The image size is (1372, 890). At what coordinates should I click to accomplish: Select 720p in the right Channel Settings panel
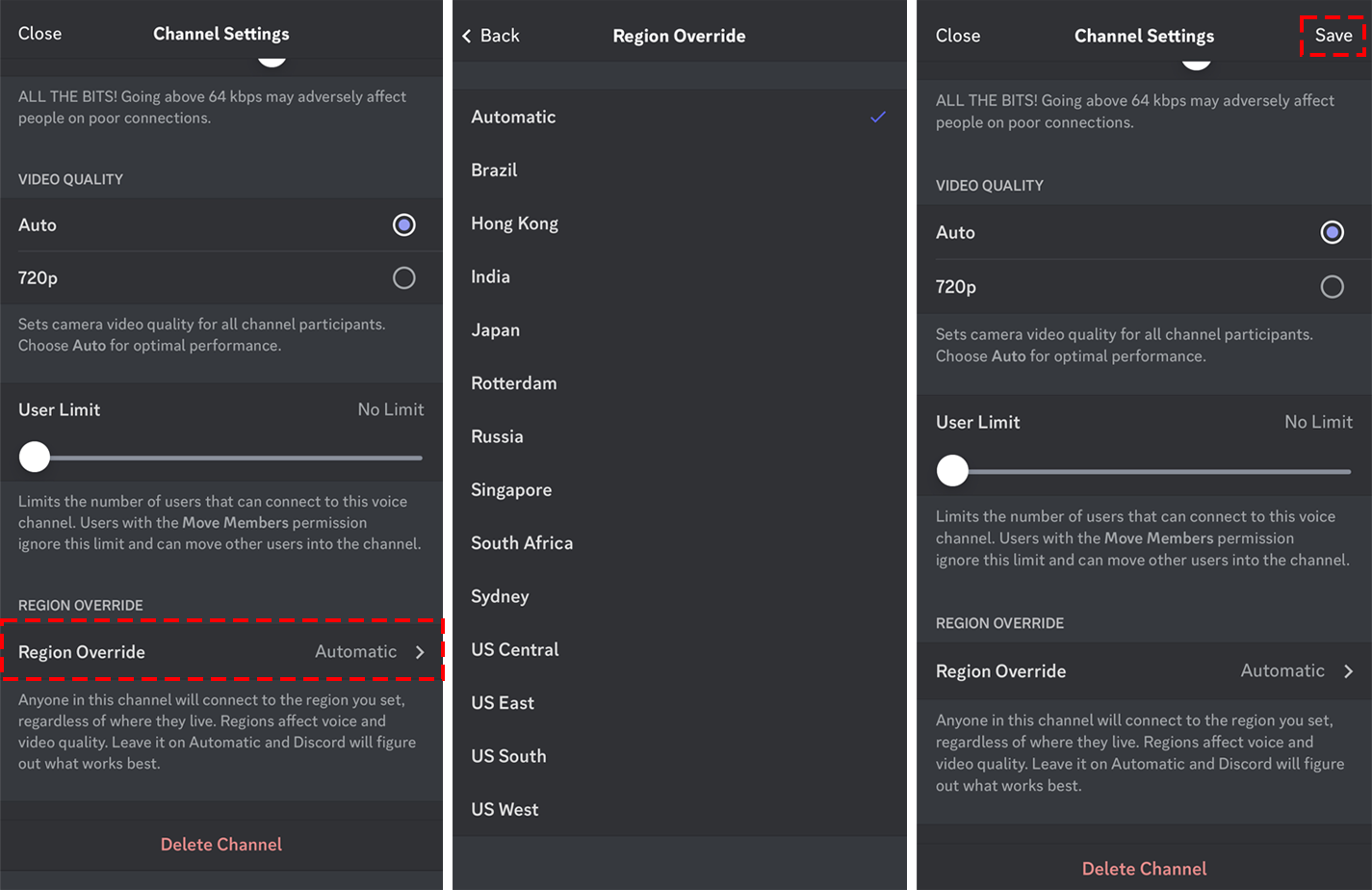pyautogui.click(x=1331, y=286)
